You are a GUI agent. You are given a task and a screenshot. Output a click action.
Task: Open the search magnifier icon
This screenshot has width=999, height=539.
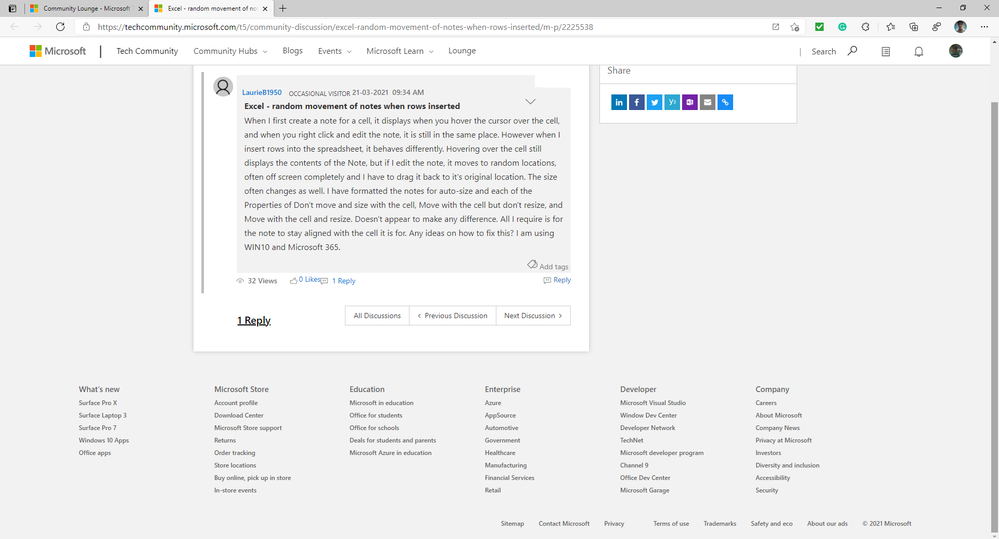(852, 51)
